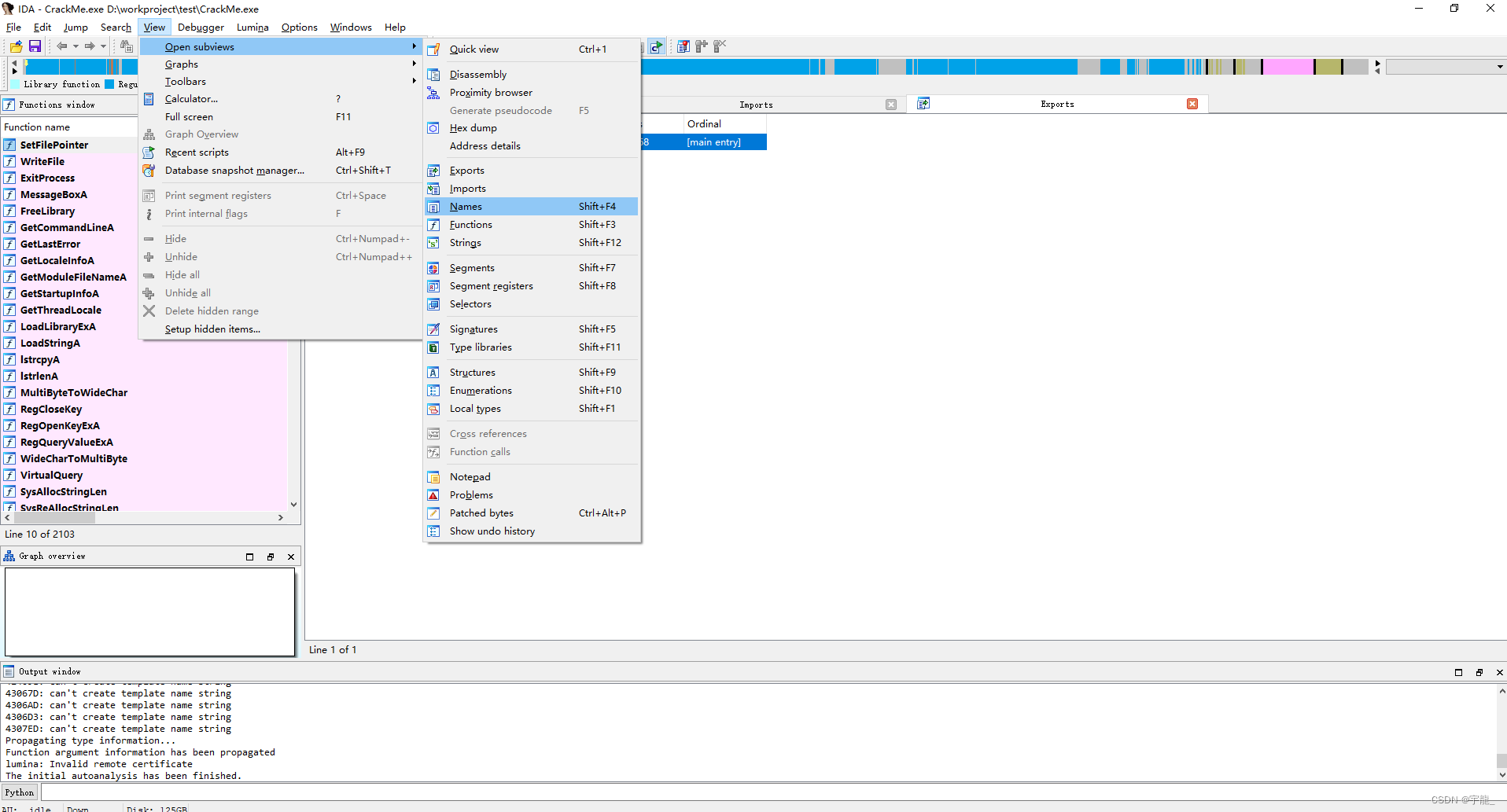Viewport: 1507px width, 812px height.
Task: Switch to the Imports tab
Action: [x=756, y=105]
